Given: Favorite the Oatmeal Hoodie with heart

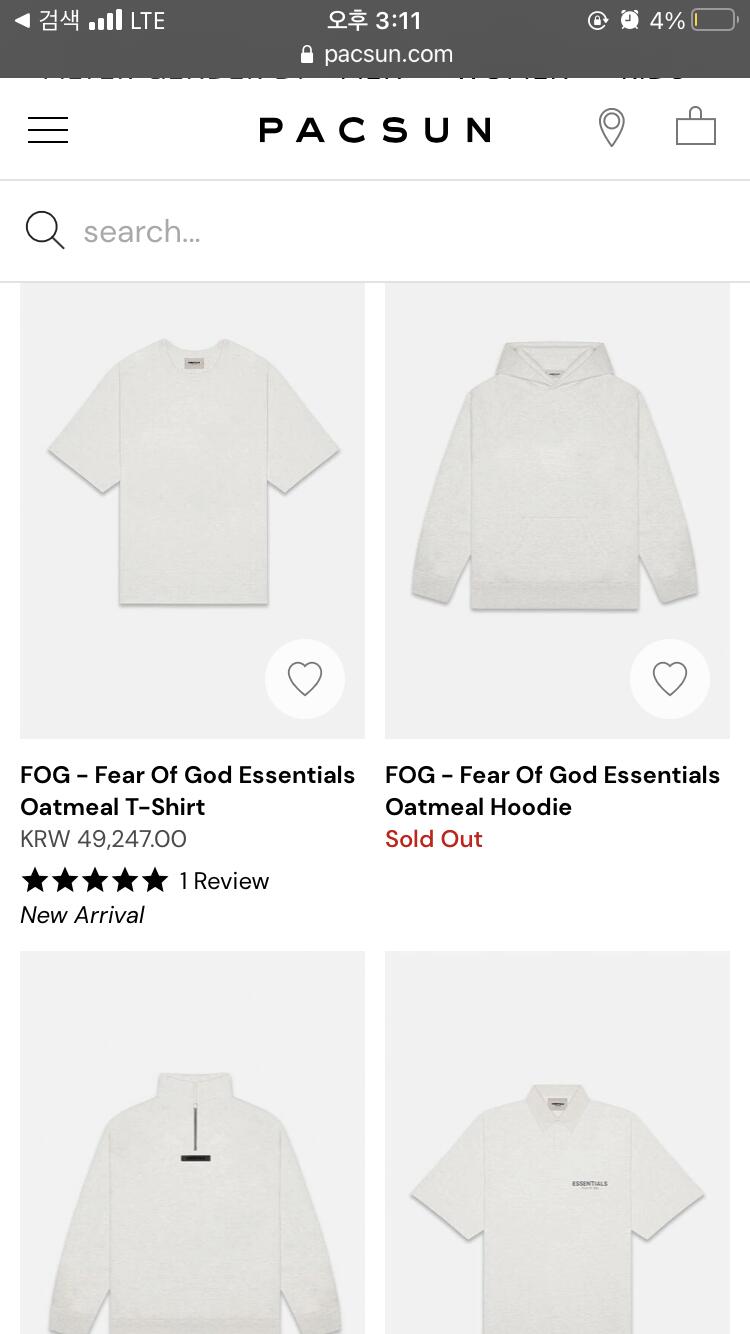Looking at the screenshot, I should pos(670,679).
